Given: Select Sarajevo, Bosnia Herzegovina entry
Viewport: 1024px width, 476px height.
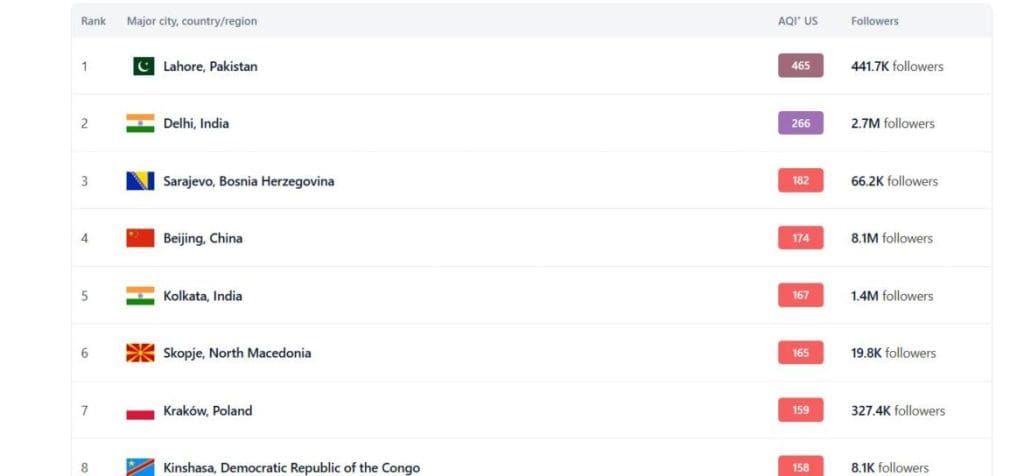Looking at the screenshot, I should [x=249, y=182].
